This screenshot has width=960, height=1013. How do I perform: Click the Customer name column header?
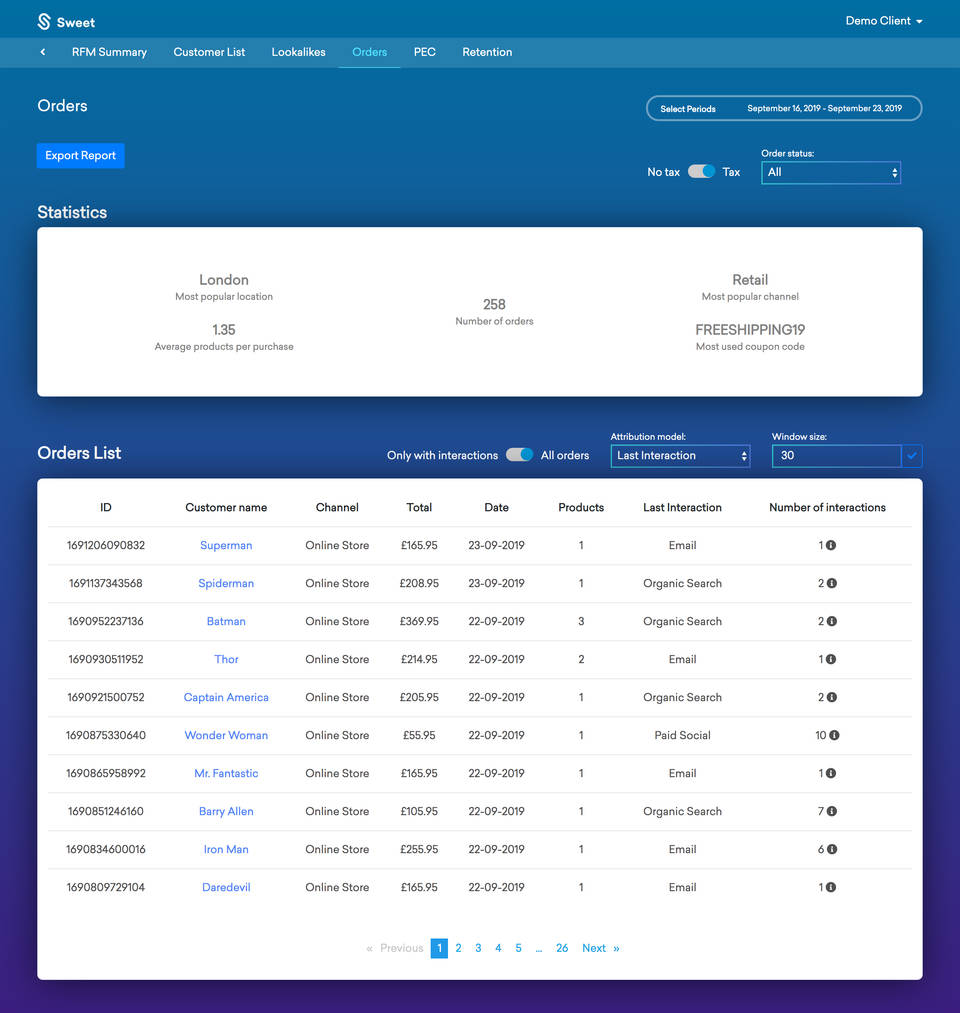tap(226, 508)
